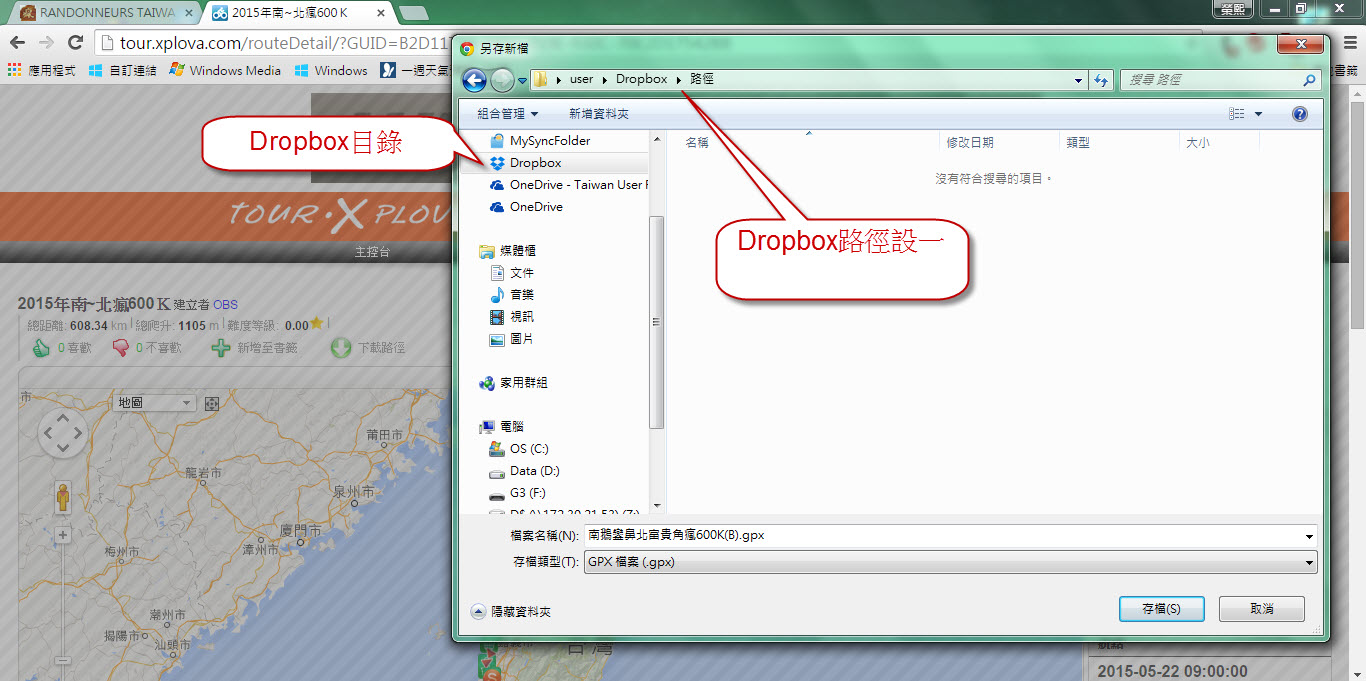Open the 存檔類型 GPX file type dropdown
Image resolution: width=1366 pixels, height=681 pixels.
click(x=950, y=563)
